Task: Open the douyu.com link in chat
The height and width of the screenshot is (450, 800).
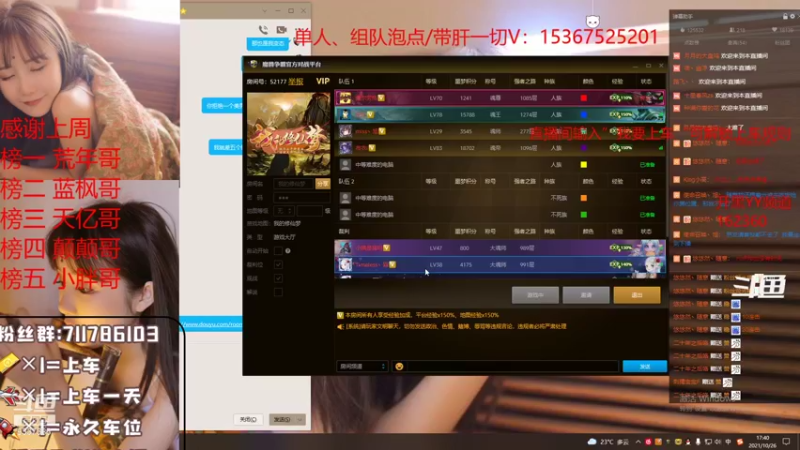Action: [x=212, y=324]
